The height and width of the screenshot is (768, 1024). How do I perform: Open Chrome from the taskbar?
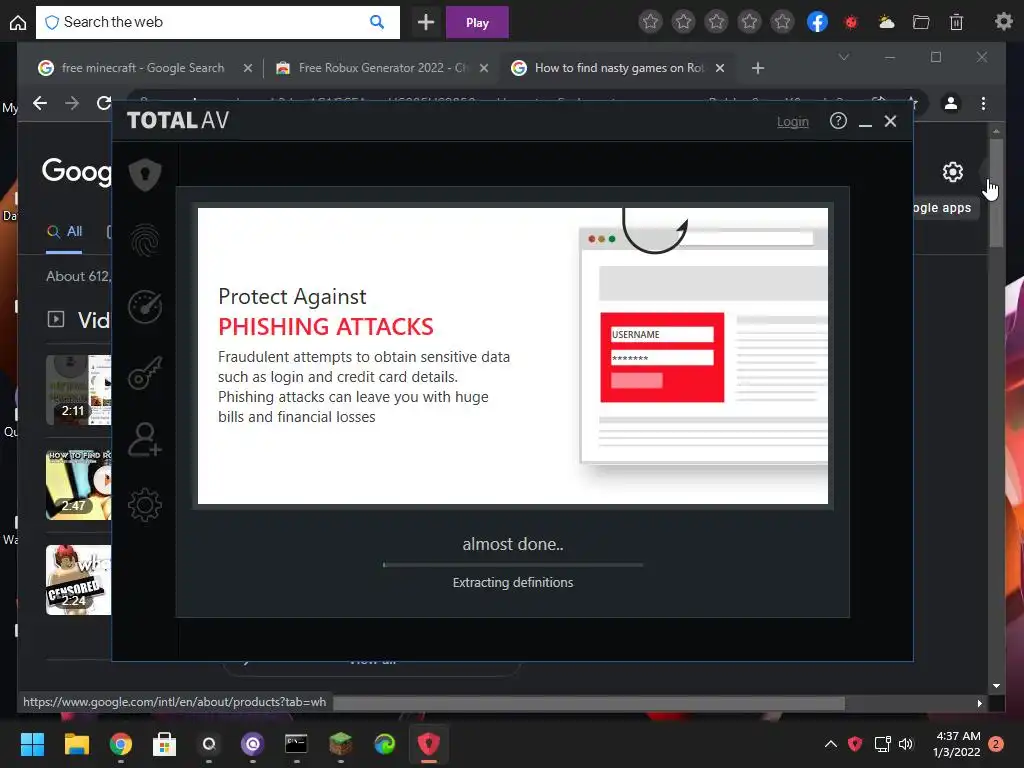coord(120,744)
